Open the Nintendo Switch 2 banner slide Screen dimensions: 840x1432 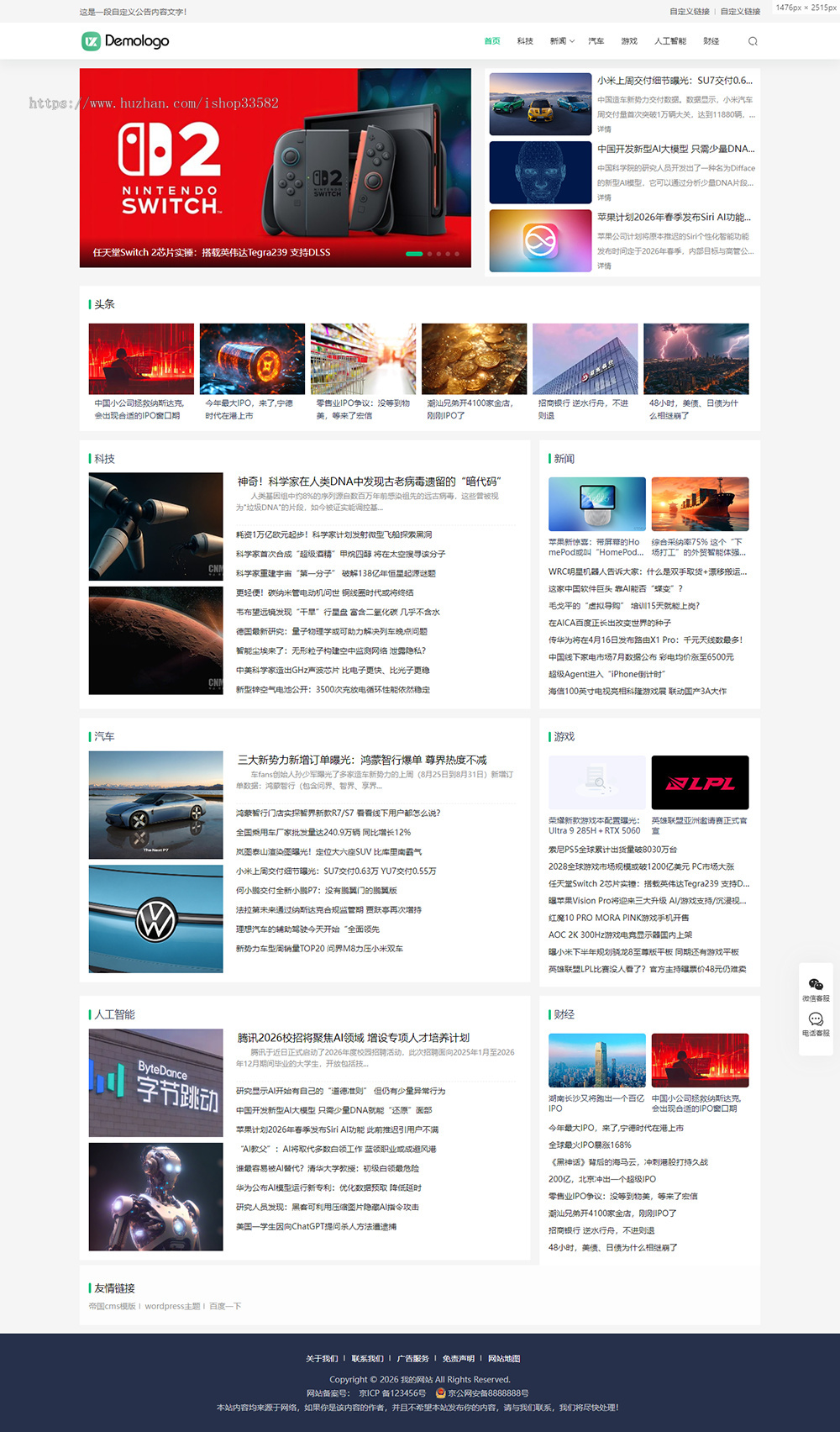pos(276,167)
